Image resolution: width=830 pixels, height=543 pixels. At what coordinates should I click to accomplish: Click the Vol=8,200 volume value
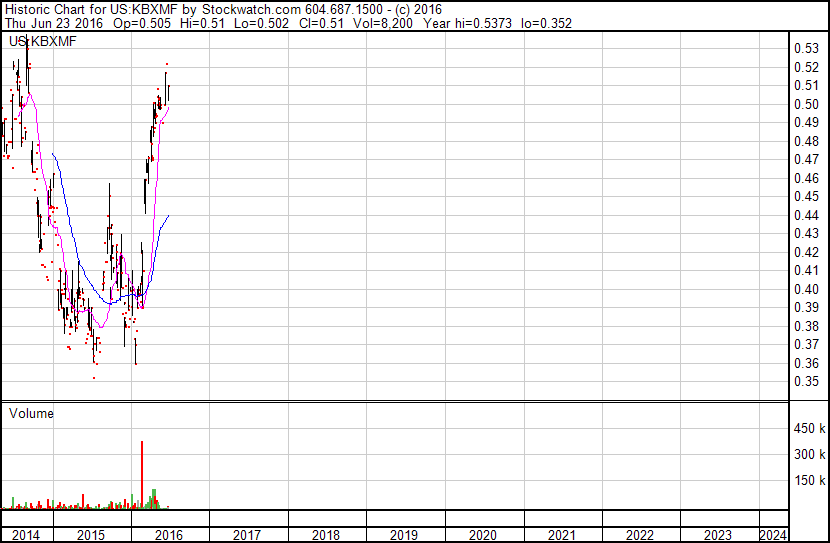382,23
